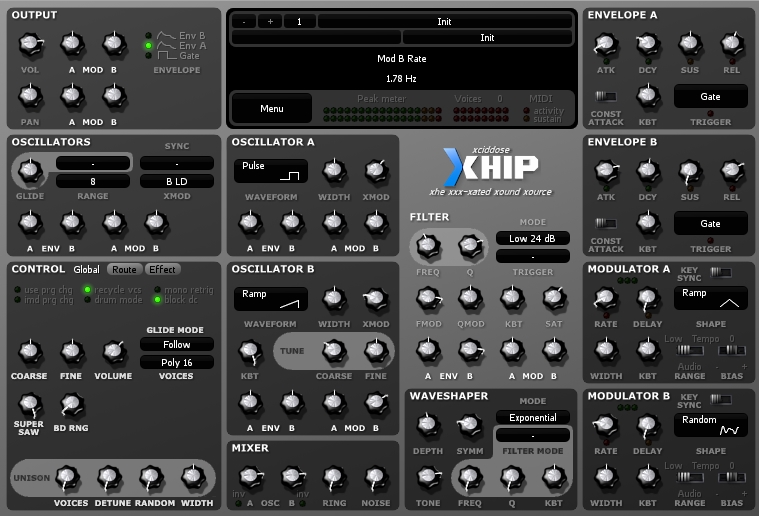Select Env A output envelope
The width and height of the screenshot is (759, 516).
[x=176, y=46]
